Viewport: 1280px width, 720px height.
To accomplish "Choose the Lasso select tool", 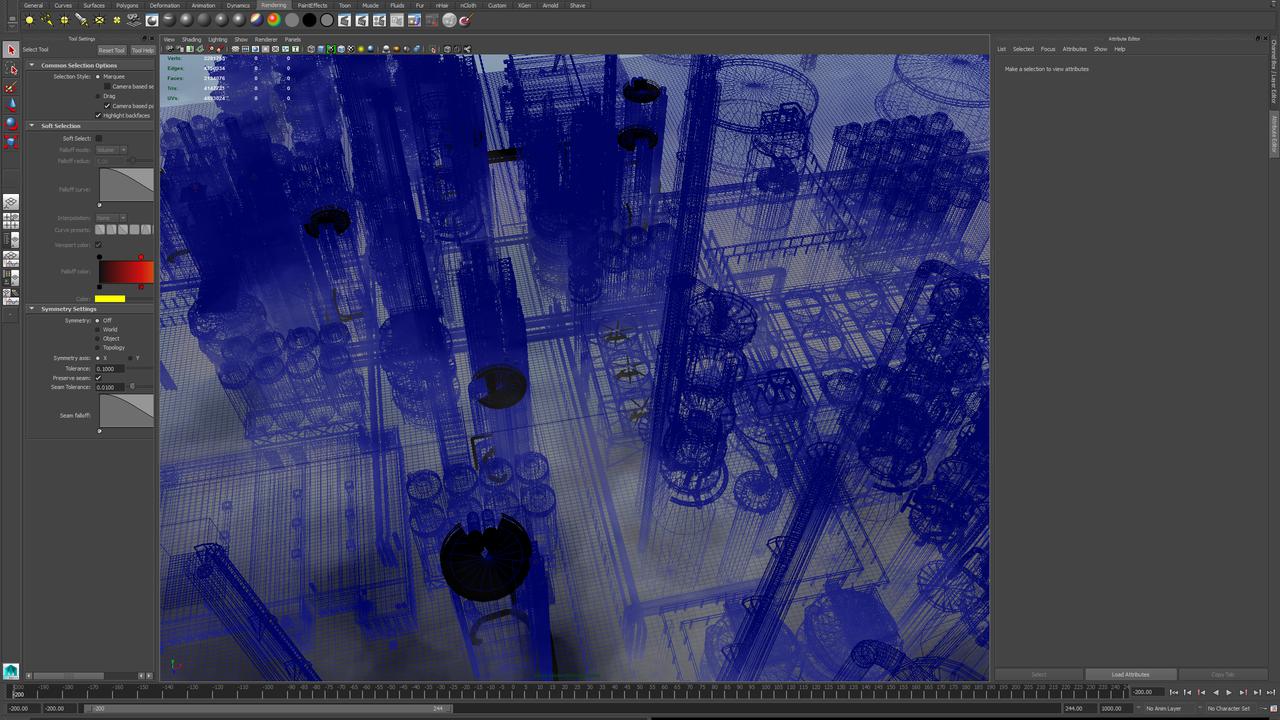I will click(11, 69).
